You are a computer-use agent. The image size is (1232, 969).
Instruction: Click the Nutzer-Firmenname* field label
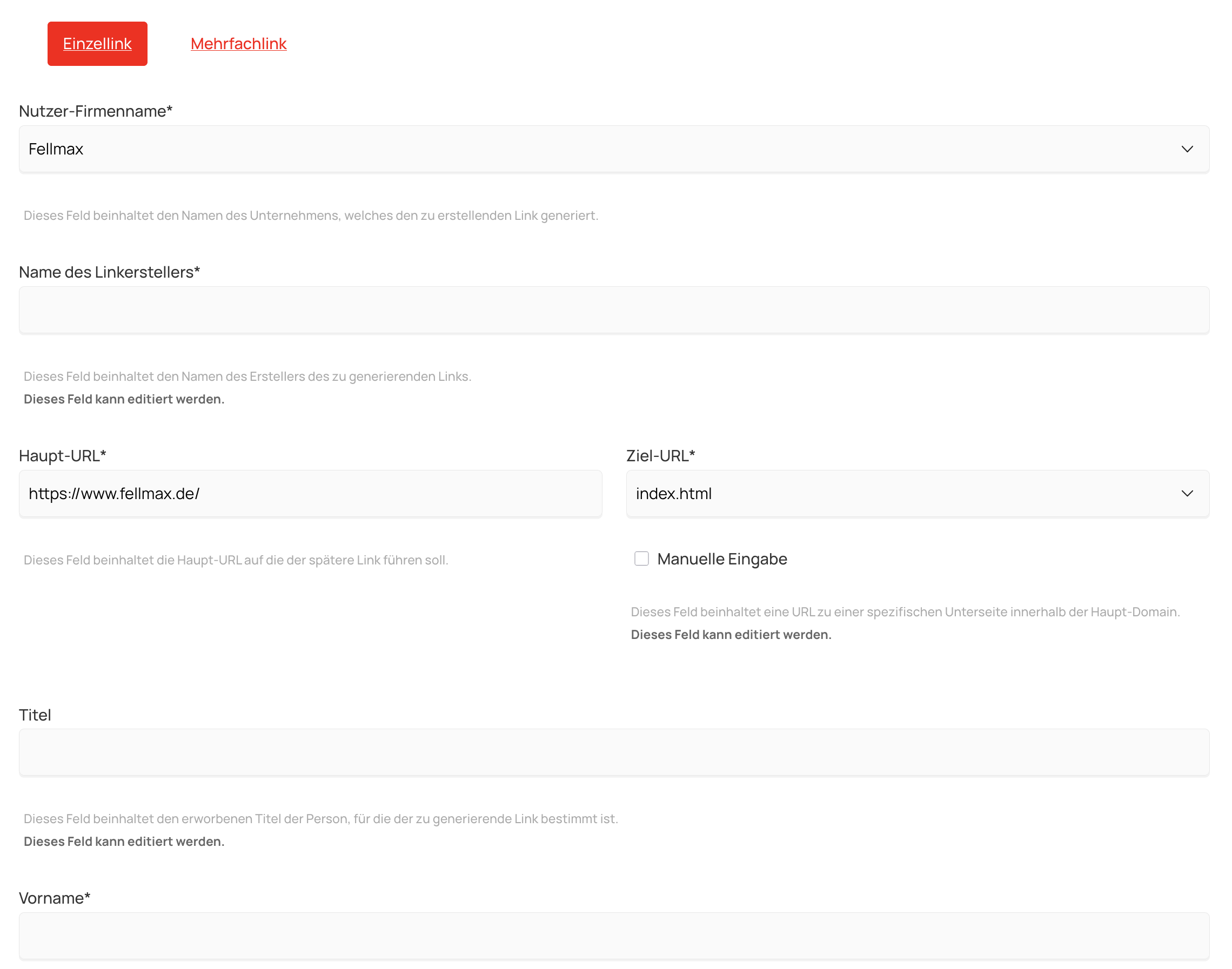tap(95, 111)
